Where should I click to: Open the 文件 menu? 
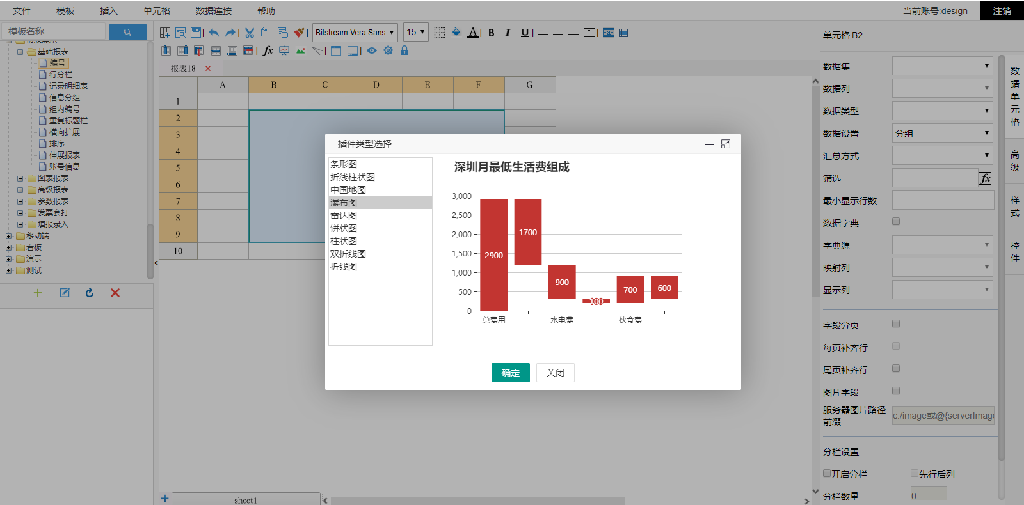[22, 11]
